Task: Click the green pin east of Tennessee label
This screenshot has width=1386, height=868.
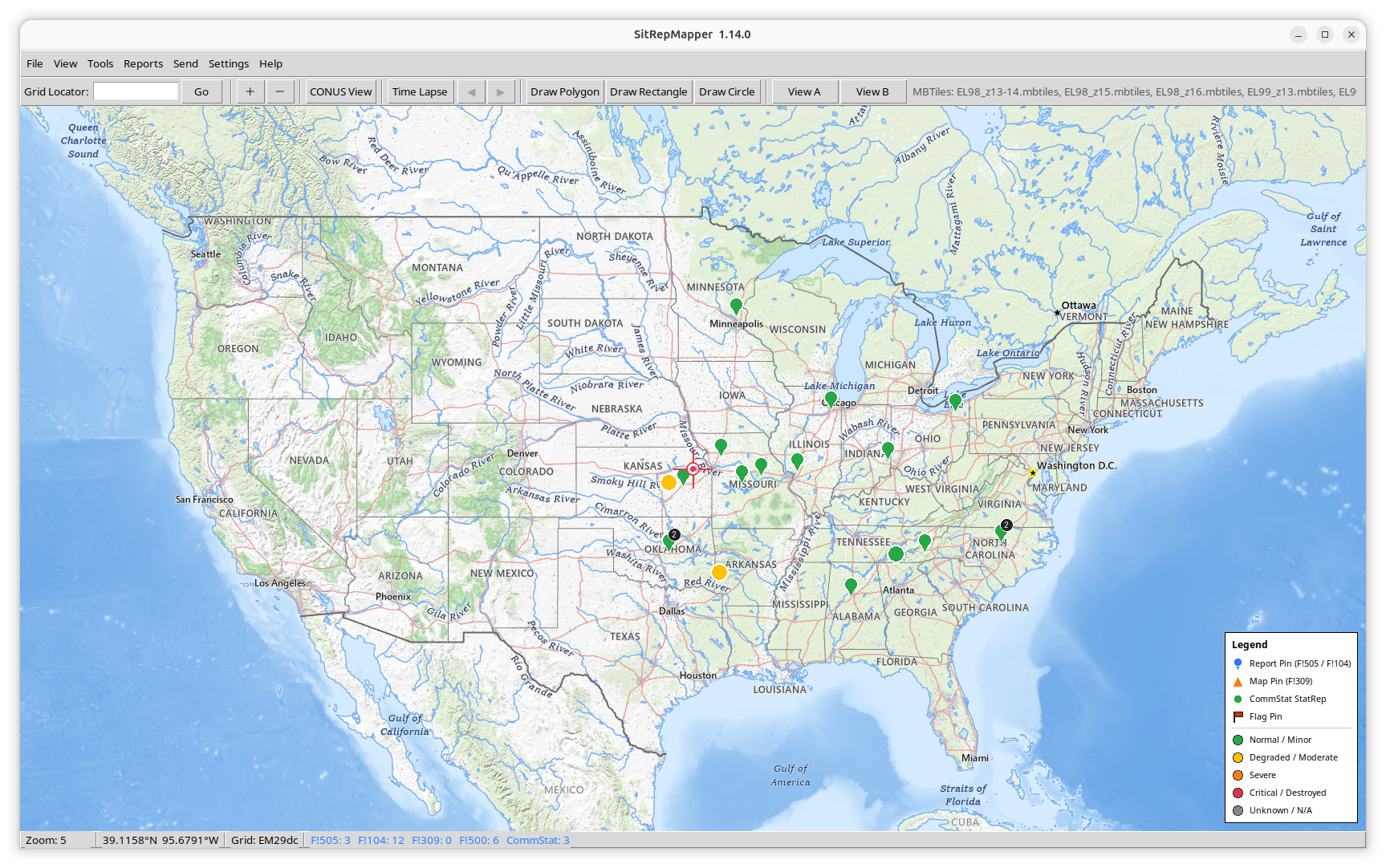Action: click(925, 541)
